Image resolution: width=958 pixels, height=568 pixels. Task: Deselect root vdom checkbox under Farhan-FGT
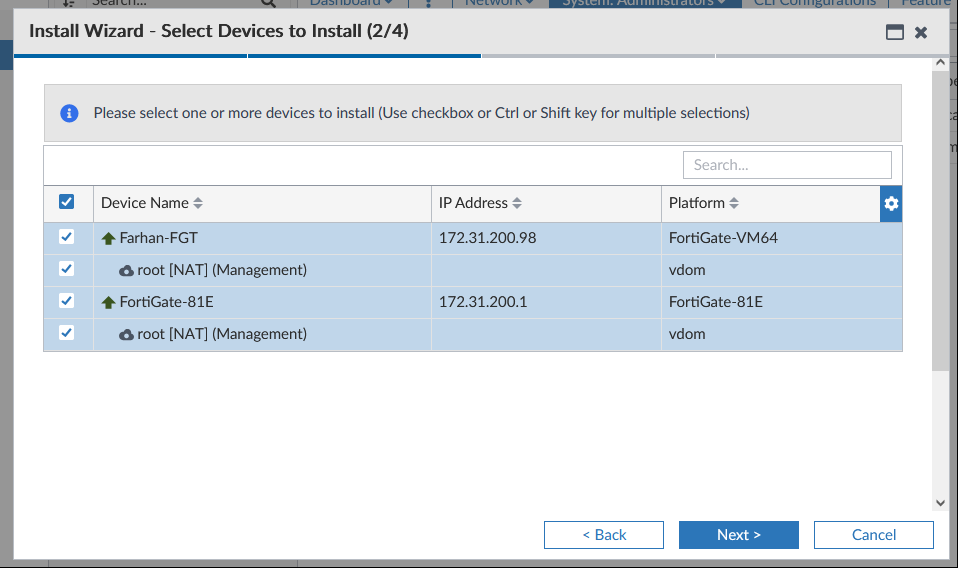(x=67, y=270)
